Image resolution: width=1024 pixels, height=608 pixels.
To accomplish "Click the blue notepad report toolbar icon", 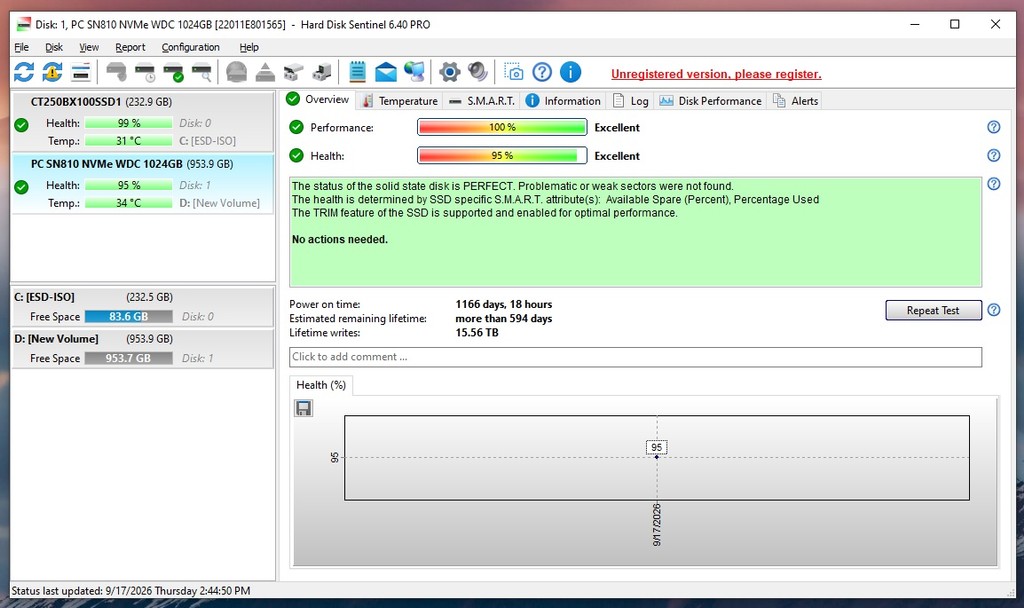I will [x=357, y=72].
